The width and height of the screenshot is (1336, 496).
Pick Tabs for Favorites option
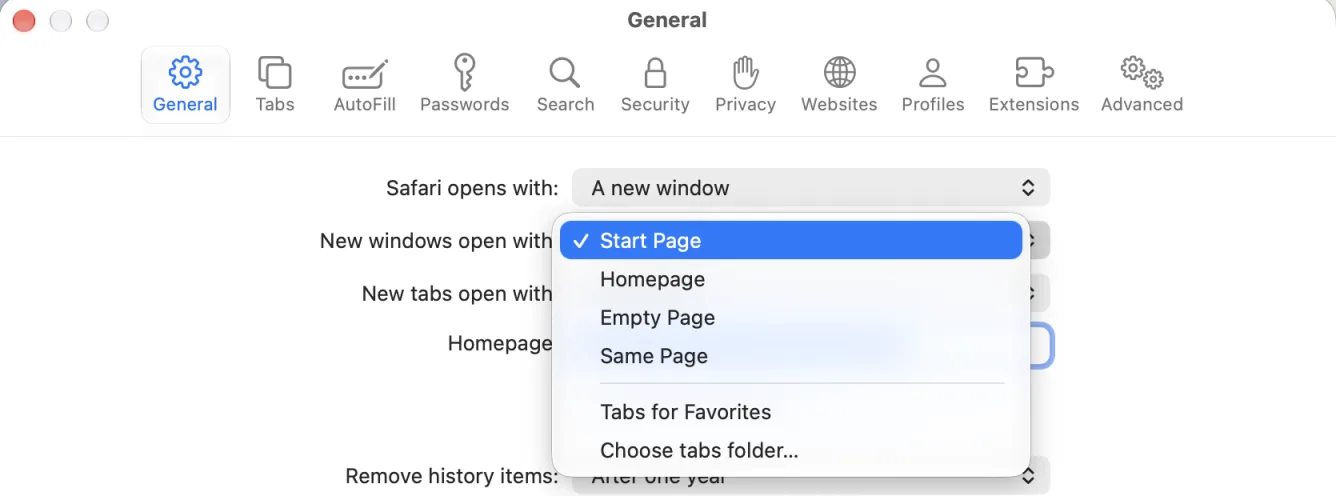pyautogui.click(x=791, y=412)
